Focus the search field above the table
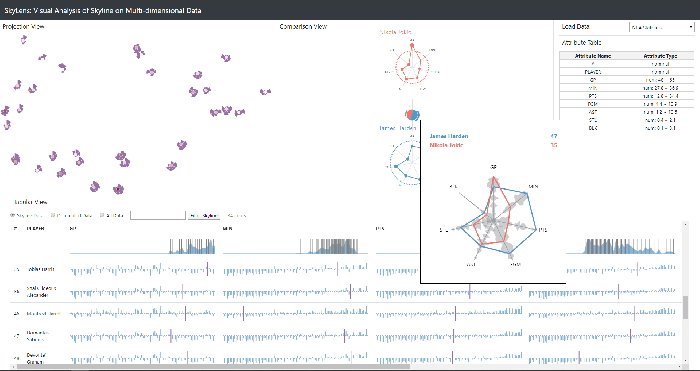The height and width of the screenshot is (371, 700). [x=158, y=216]
